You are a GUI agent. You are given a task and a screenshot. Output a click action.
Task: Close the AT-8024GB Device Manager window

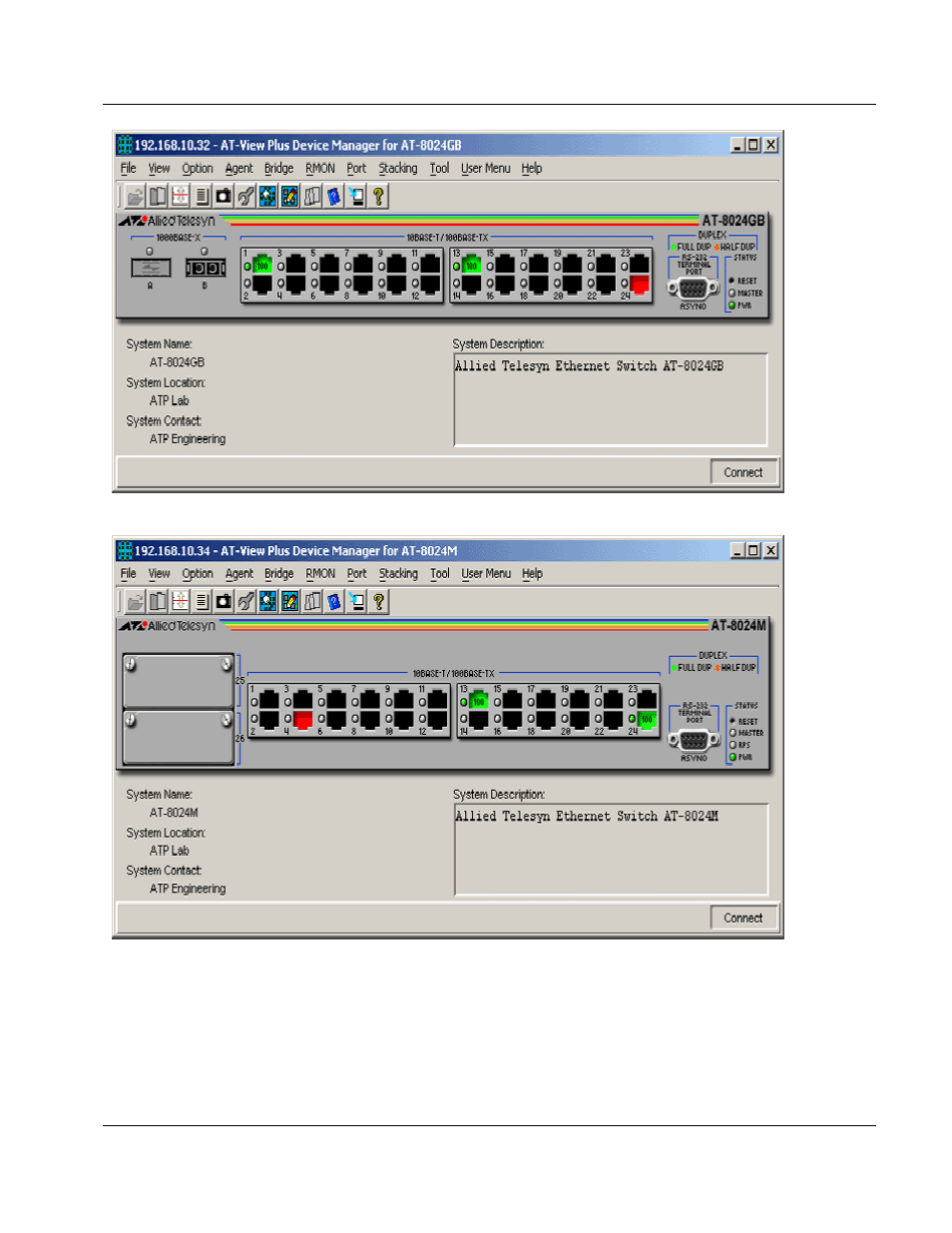click(771, 145)
